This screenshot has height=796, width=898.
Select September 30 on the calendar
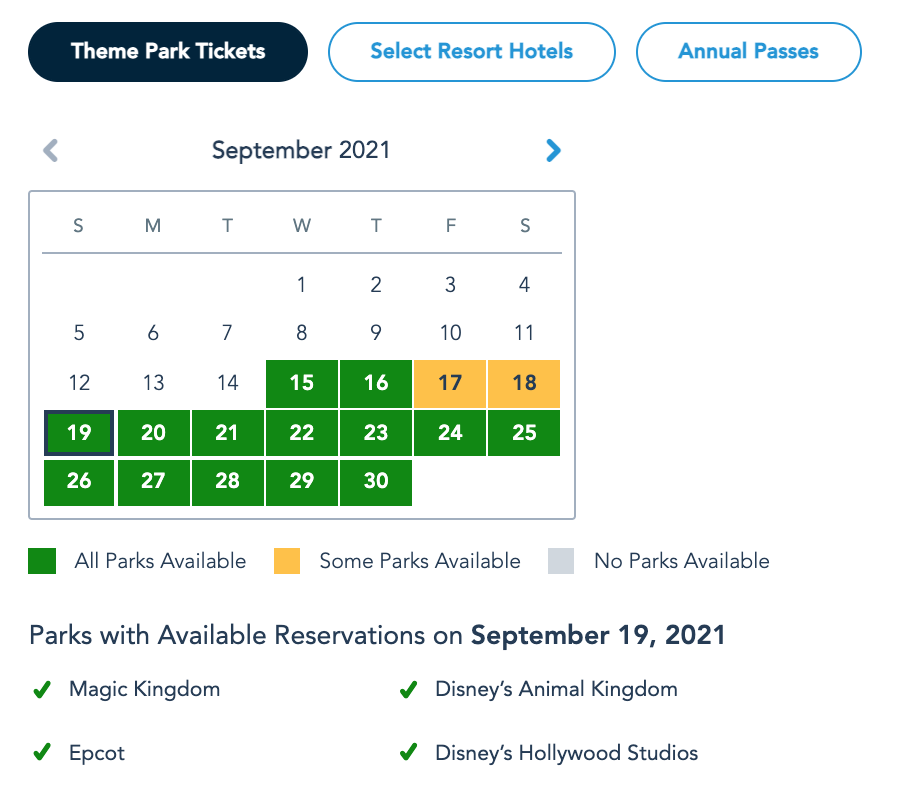tap(376, 482)
